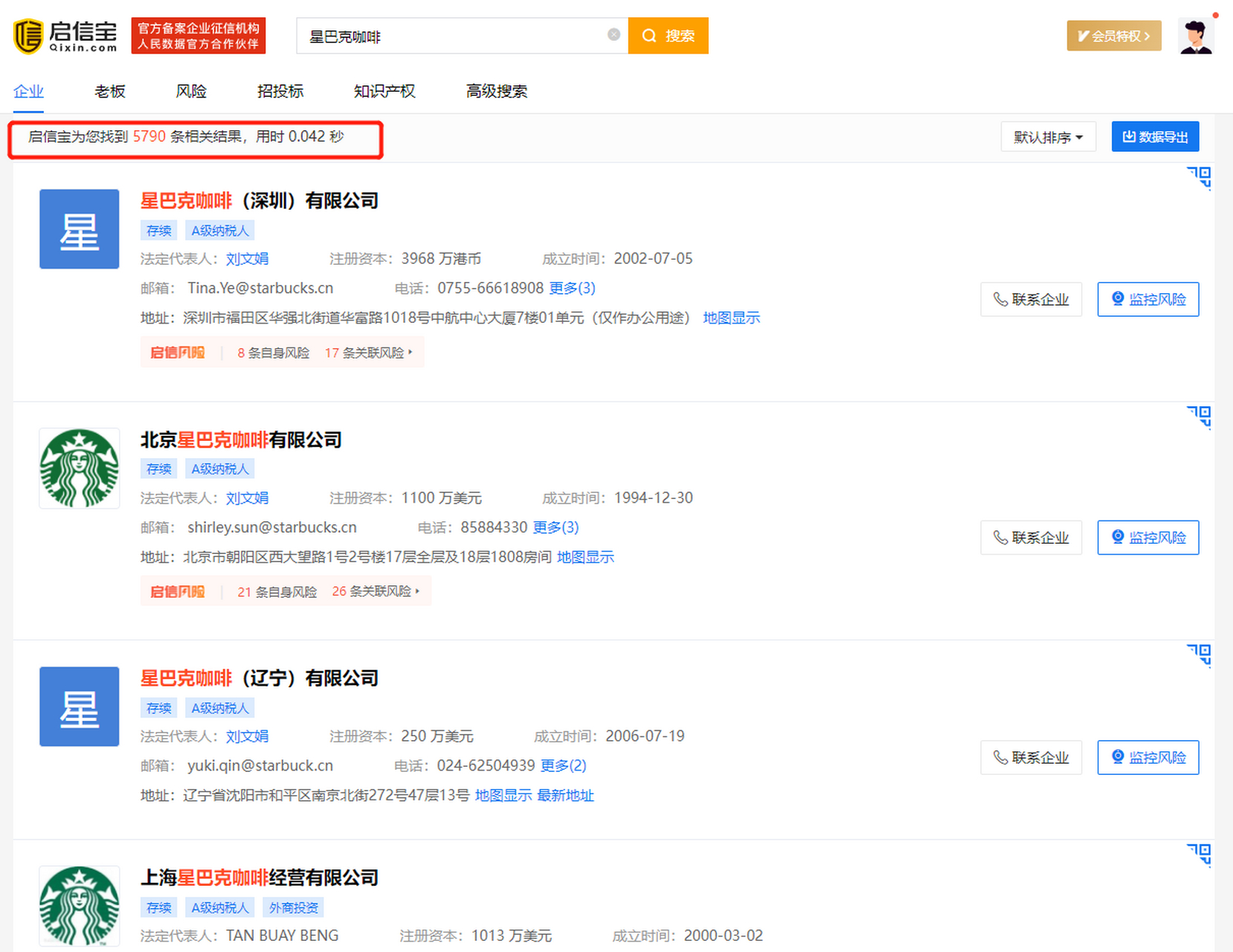Click the Starbucks logo of Beijing company

[x=79, y=468]
